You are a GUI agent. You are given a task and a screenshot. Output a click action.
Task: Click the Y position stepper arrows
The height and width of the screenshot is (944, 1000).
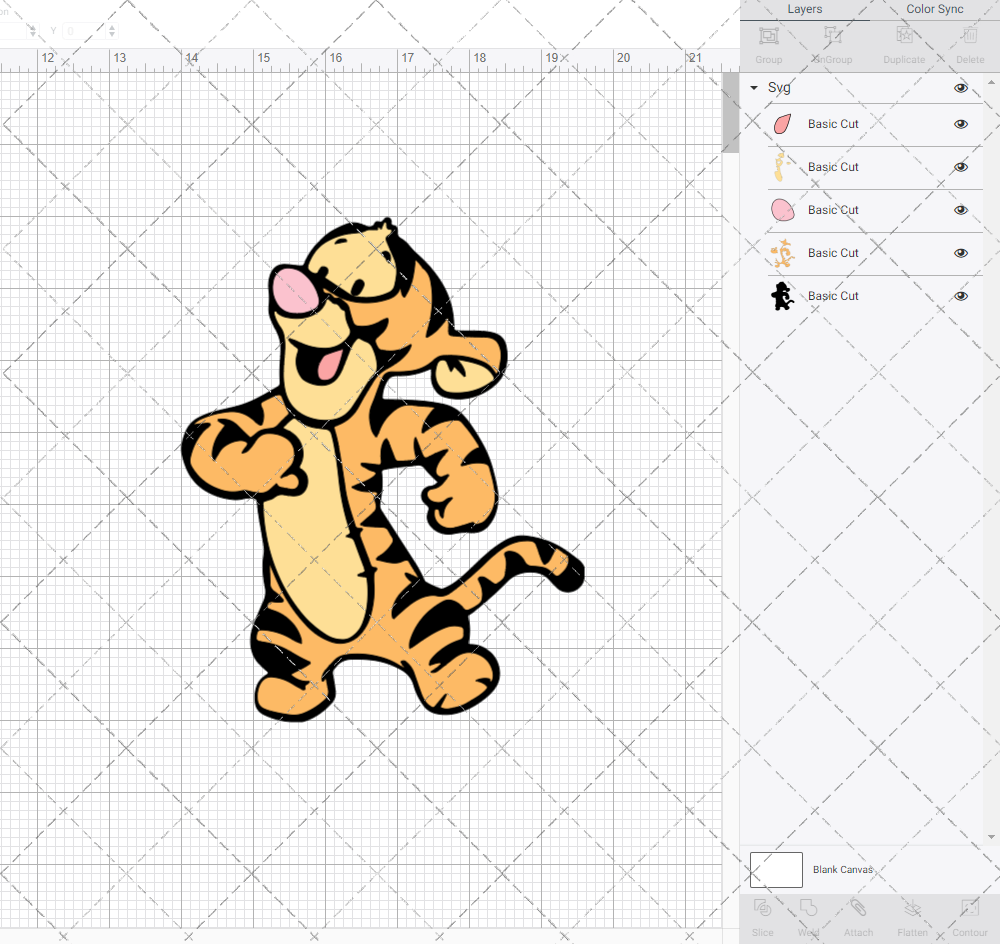112,31
